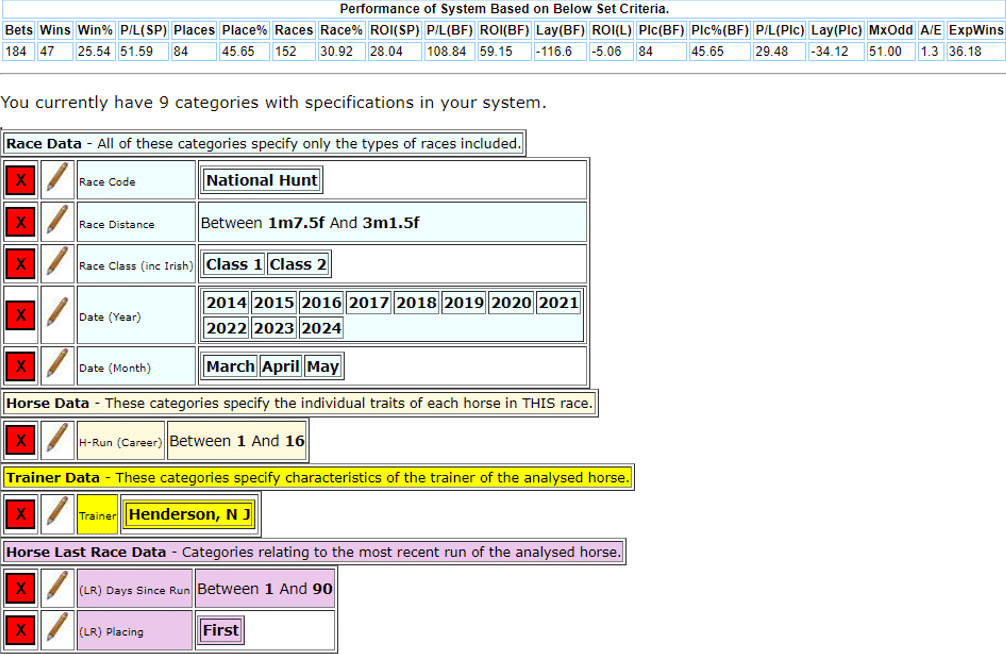Screen dimensions: 1006x654
Task: Click the April month box
Action: click(281, 366)
